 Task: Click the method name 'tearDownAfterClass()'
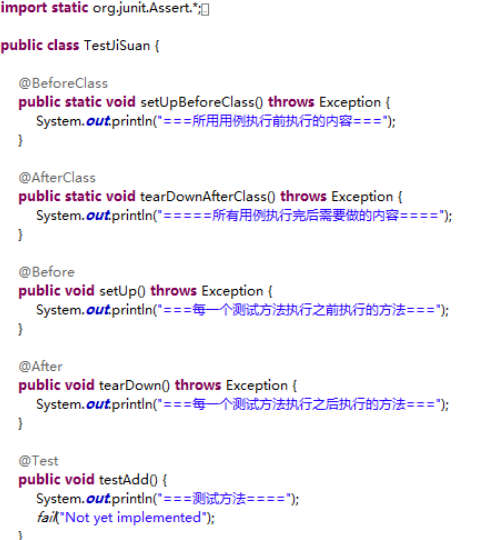[208, 197]
